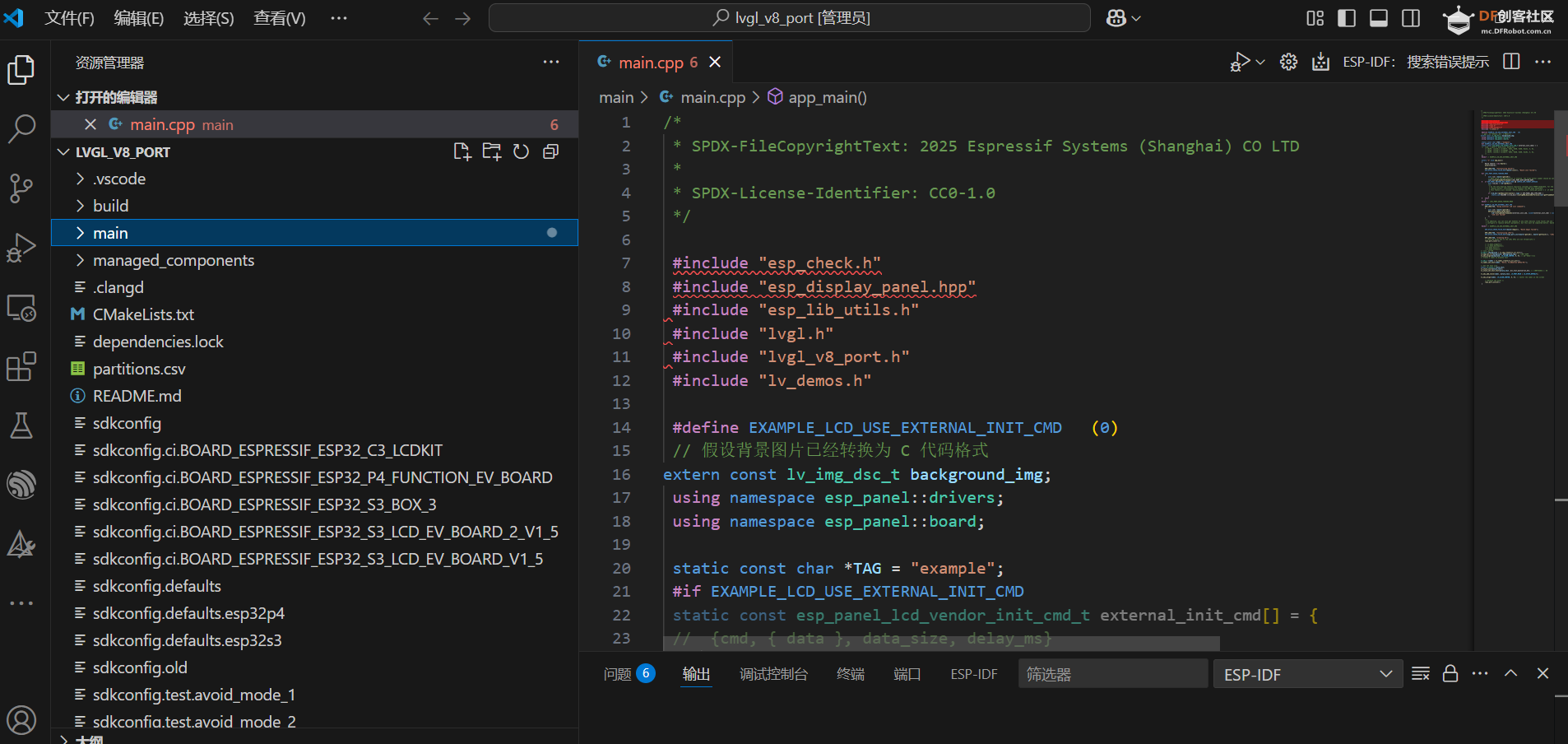
Task: Open the Source Control view
Action: pyautogui.click(x=21, y=188)
